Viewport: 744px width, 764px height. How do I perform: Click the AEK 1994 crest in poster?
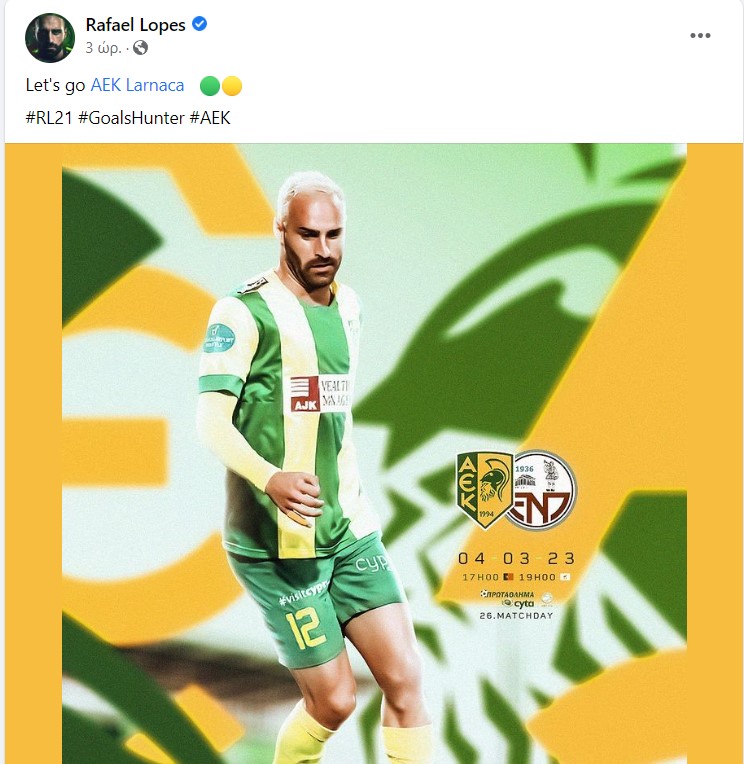tap(484, 490)
